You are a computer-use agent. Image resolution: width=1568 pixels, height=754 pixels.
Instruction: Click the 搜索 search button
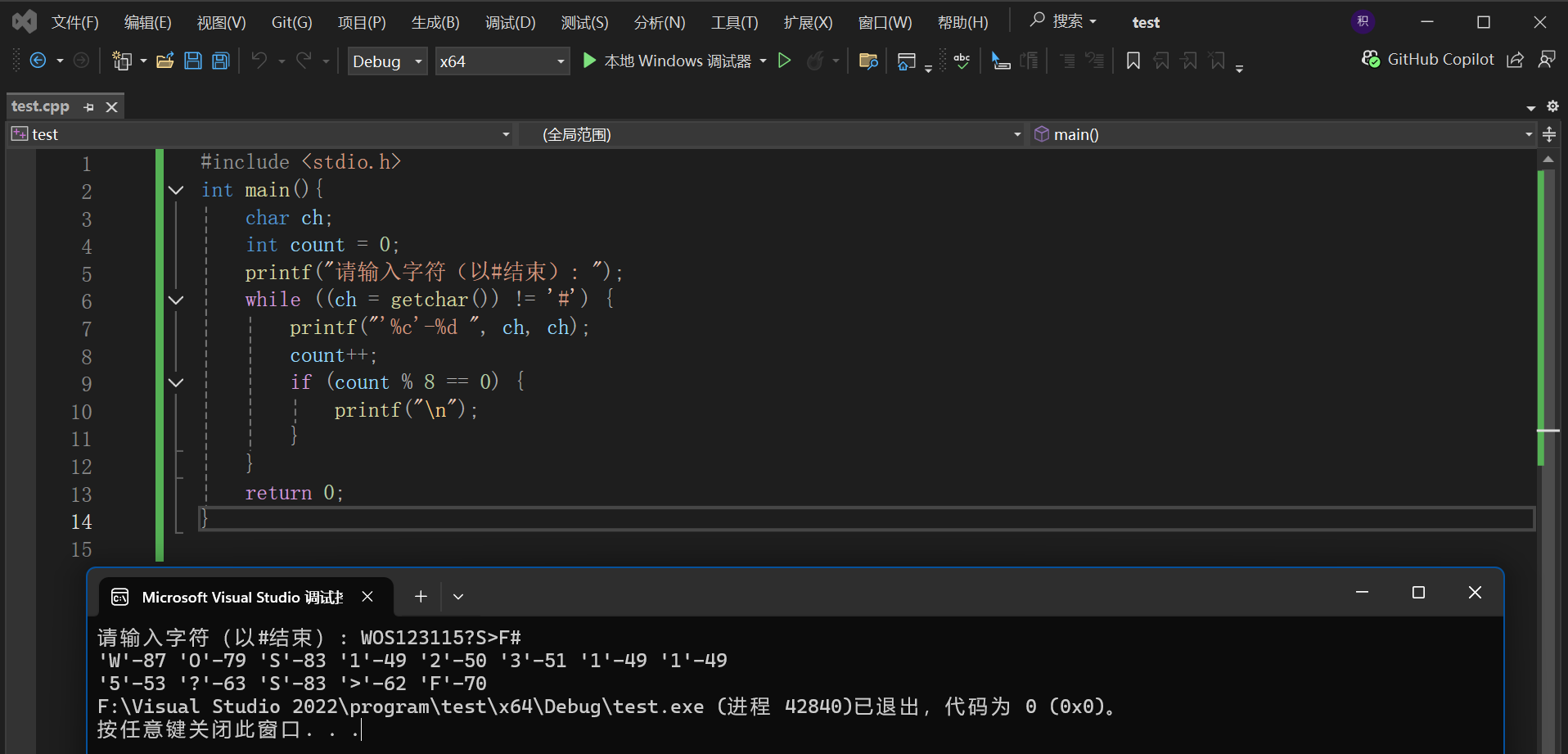(1063, 21)
